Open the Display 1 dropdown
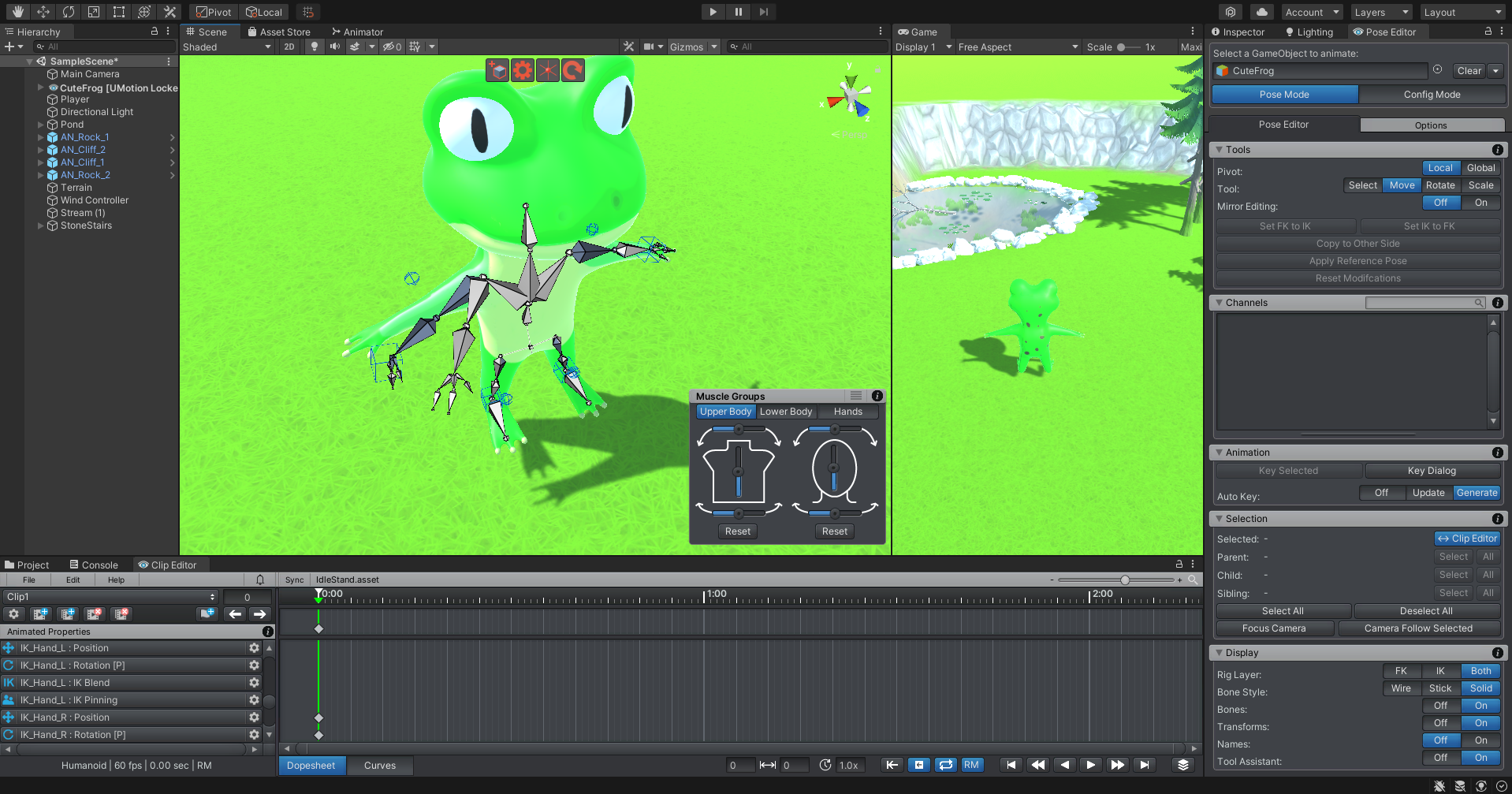 coord(924,47)
